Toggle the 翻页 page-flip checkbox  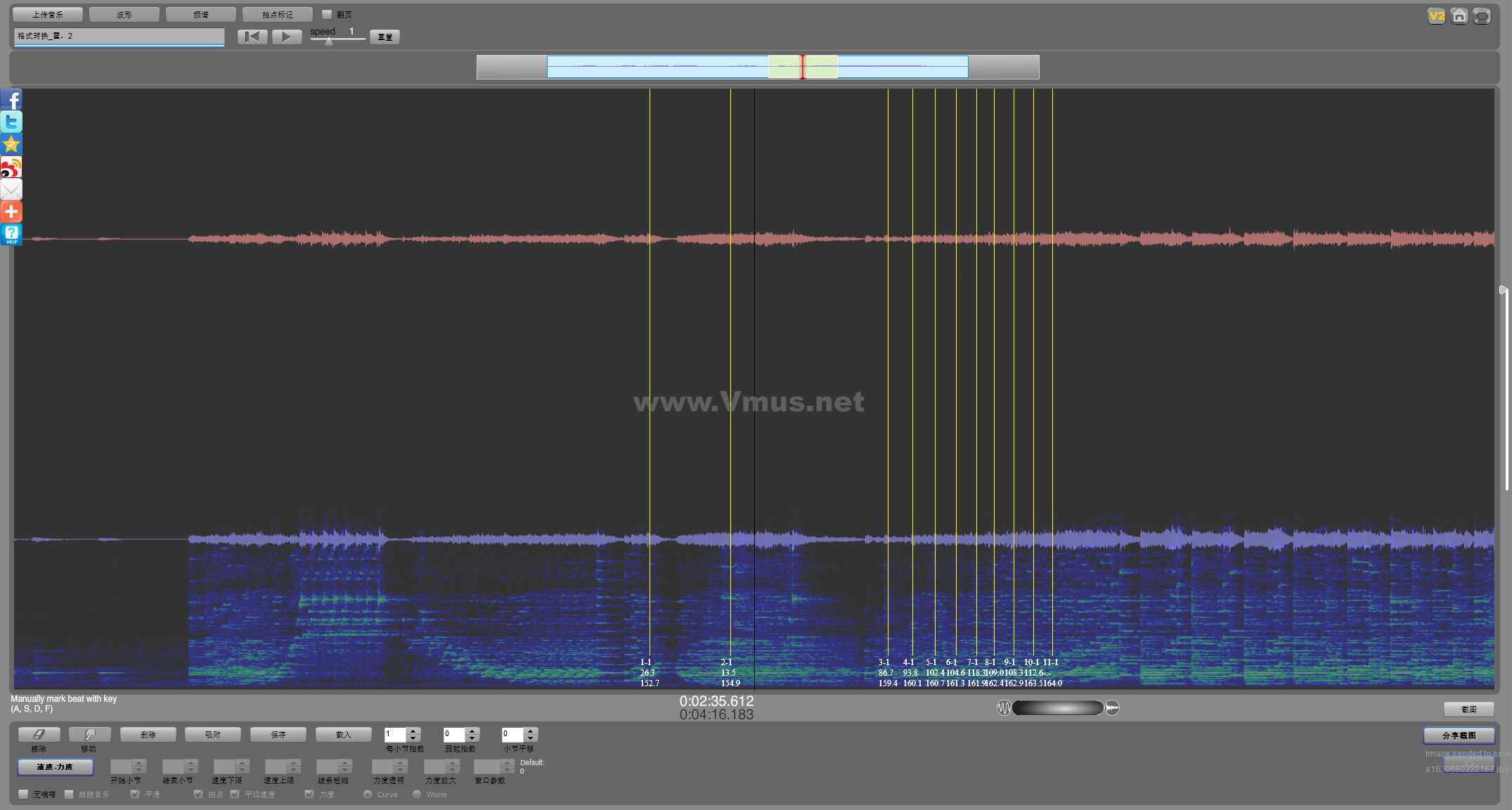pyautogui.click(x=327, y=14)
